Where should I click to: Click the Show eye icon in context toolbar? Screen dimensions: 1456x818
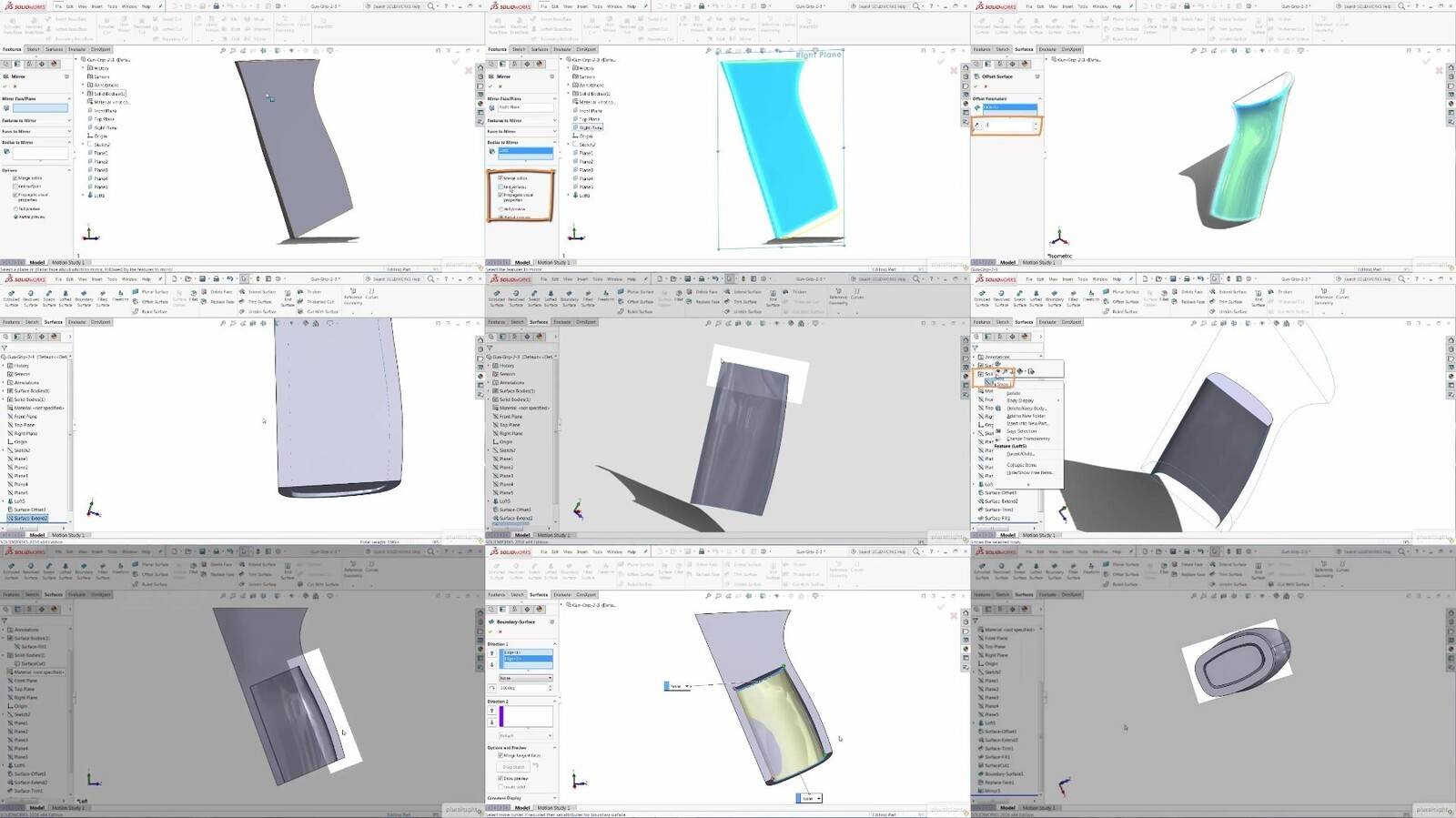pyautogui.click(x=998, y=371)
